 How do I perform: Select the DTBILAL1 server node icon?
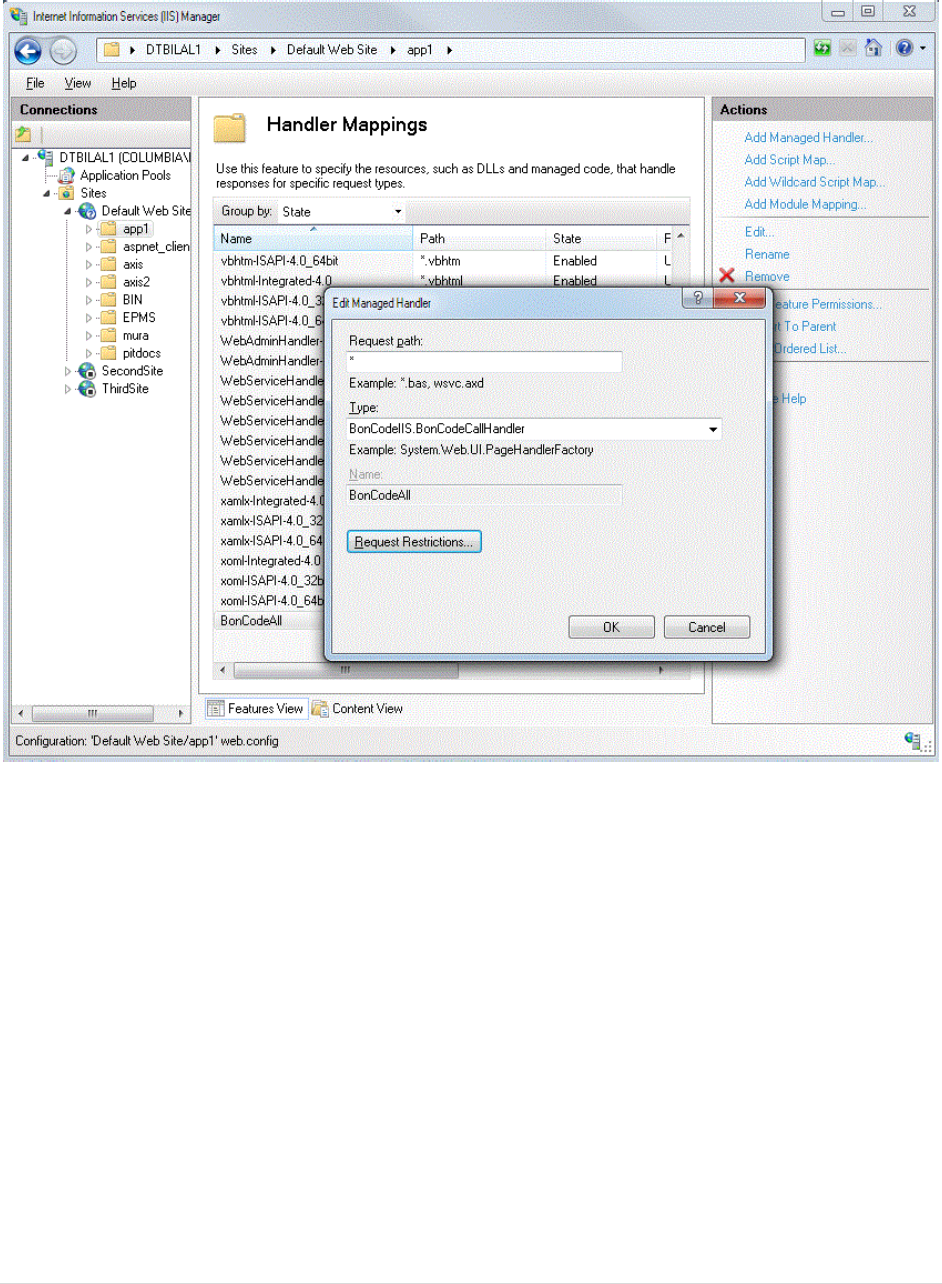[x=46, y=157]
